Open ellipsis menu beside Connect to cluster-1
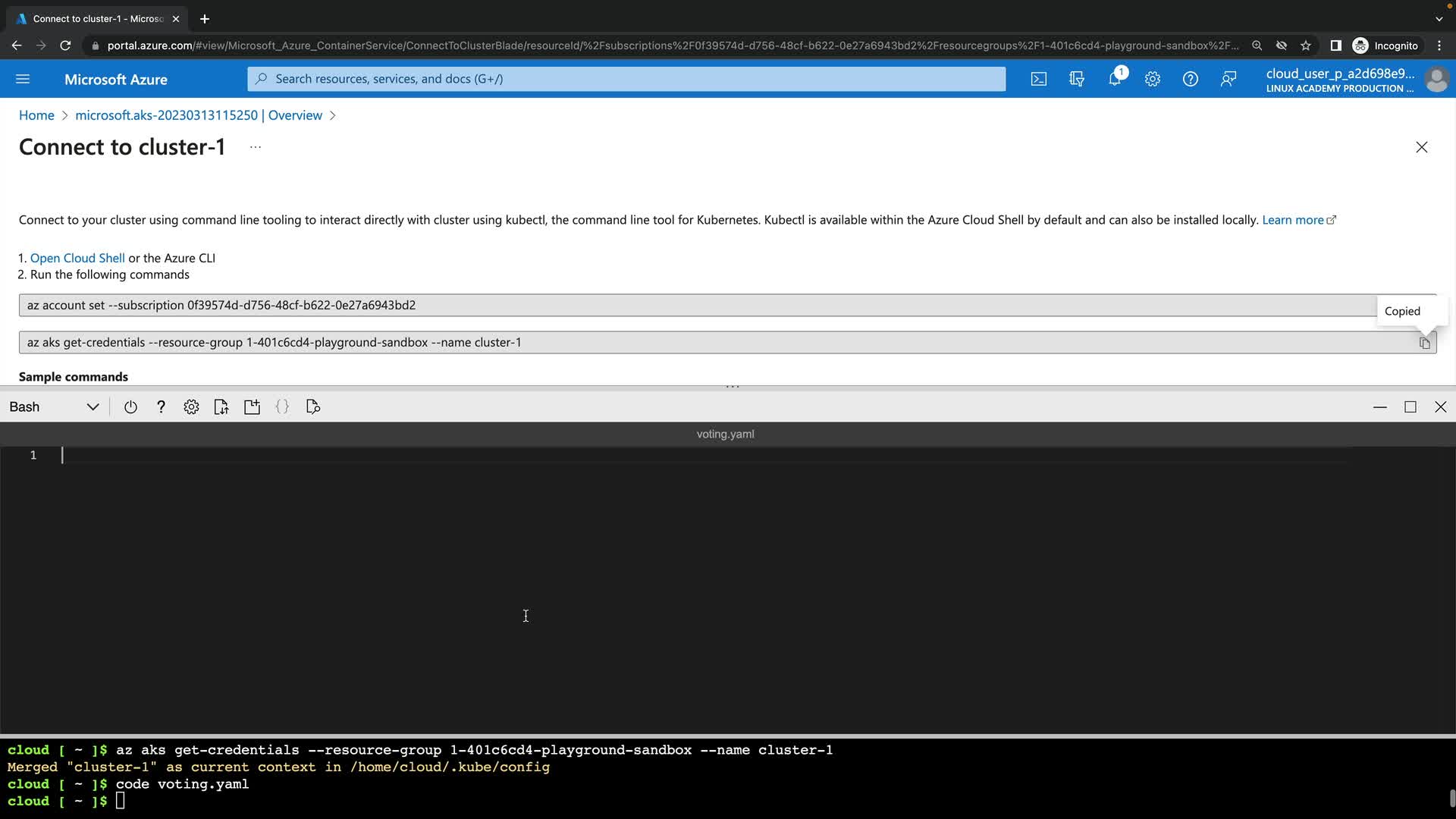The height and width of the screenshot is (819, 1456). tap(256, 147)
